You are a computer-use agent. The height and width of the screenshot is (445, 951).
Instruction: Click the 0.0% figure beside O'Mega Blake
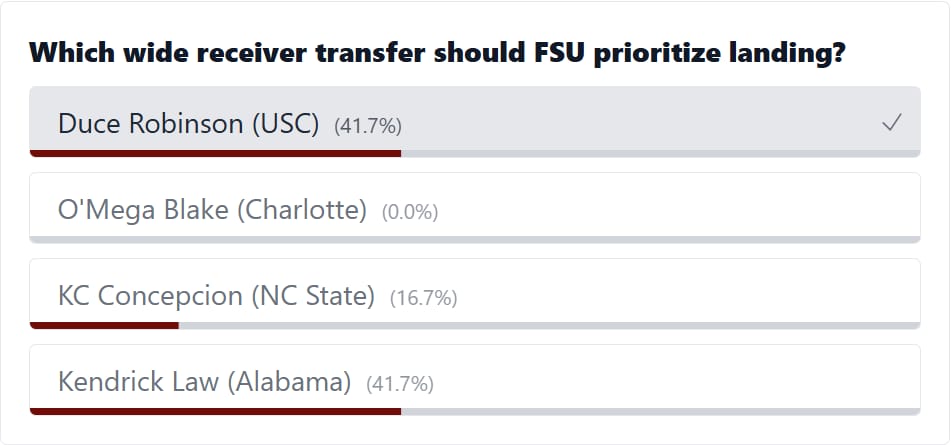tap(410, 211)
